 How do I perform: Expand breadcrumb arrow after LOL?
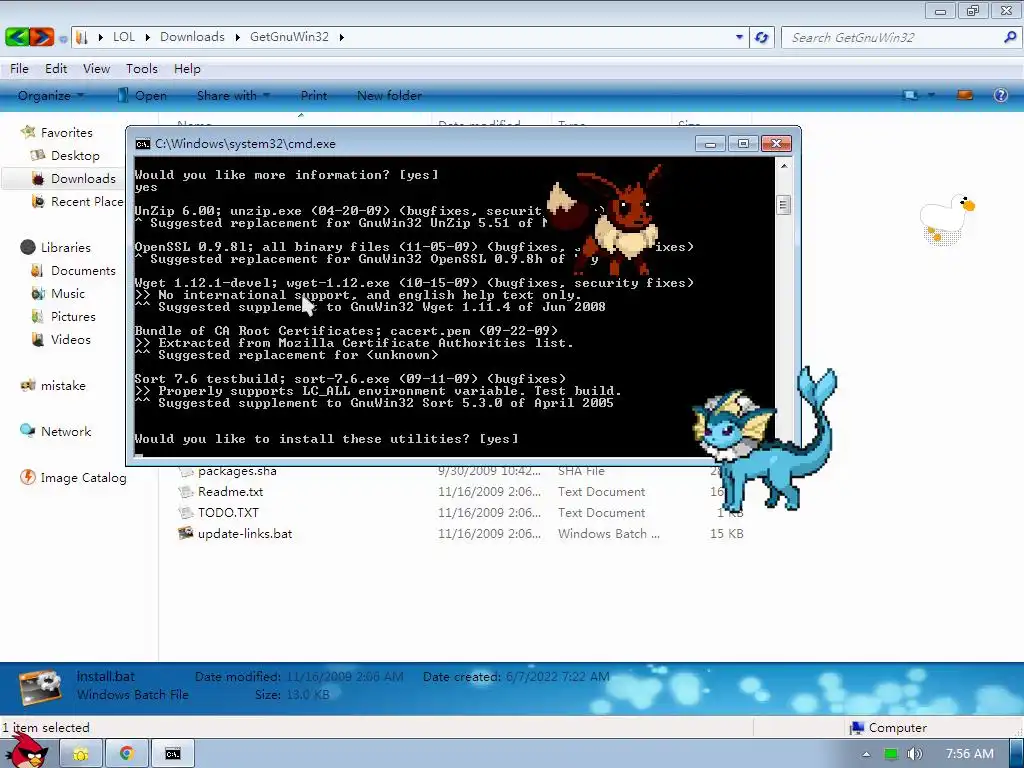click(148, 37)
